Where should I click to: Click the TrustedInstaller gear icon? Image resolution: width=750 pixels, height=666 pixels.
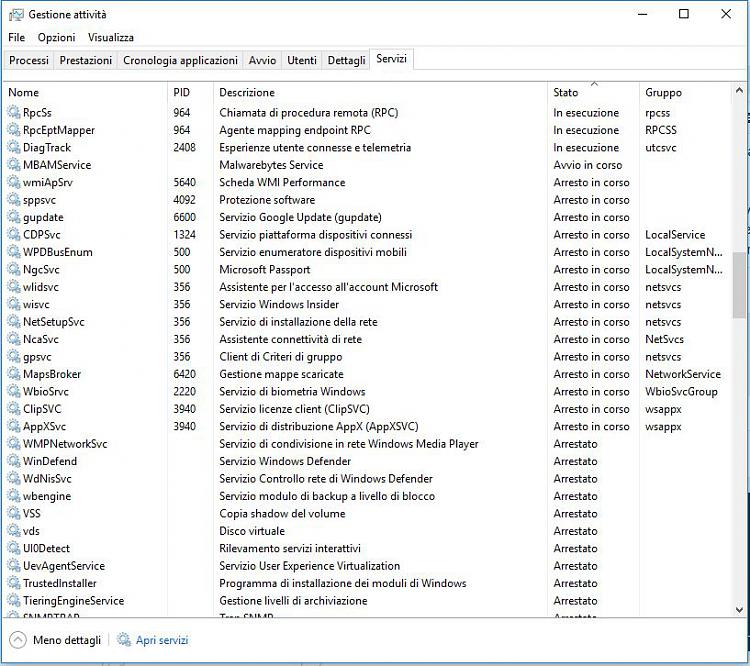click(x=14, y=583)
